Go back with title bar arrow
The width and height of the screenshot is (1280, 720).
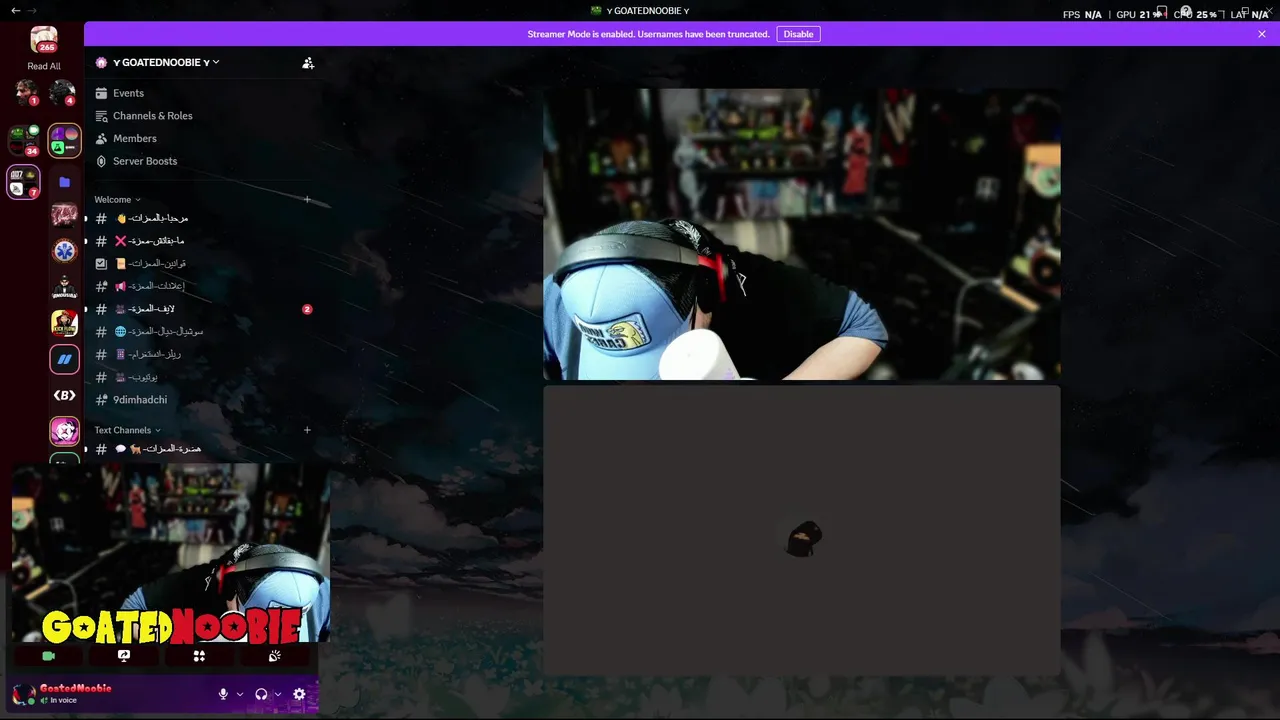coord(16,10)
